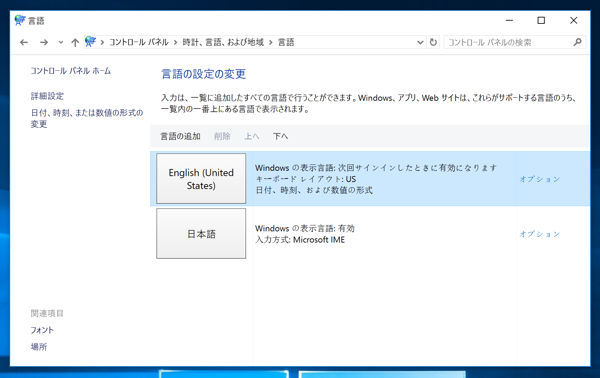The height and width of the screenshot is (378, 600).
Task: Click Windows の表示言語: 有効 text
Action: 305,228
